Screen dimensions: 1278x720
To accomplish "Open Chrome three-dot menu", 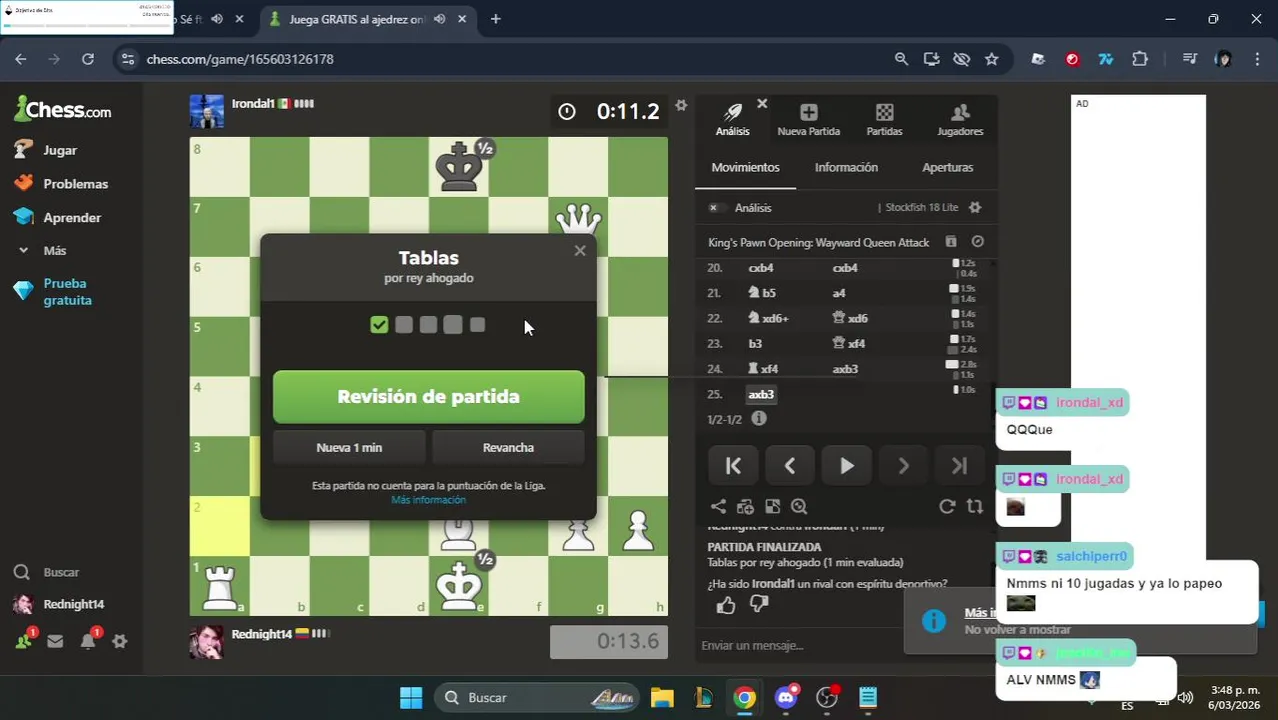I will click(x=1257, y=59).
